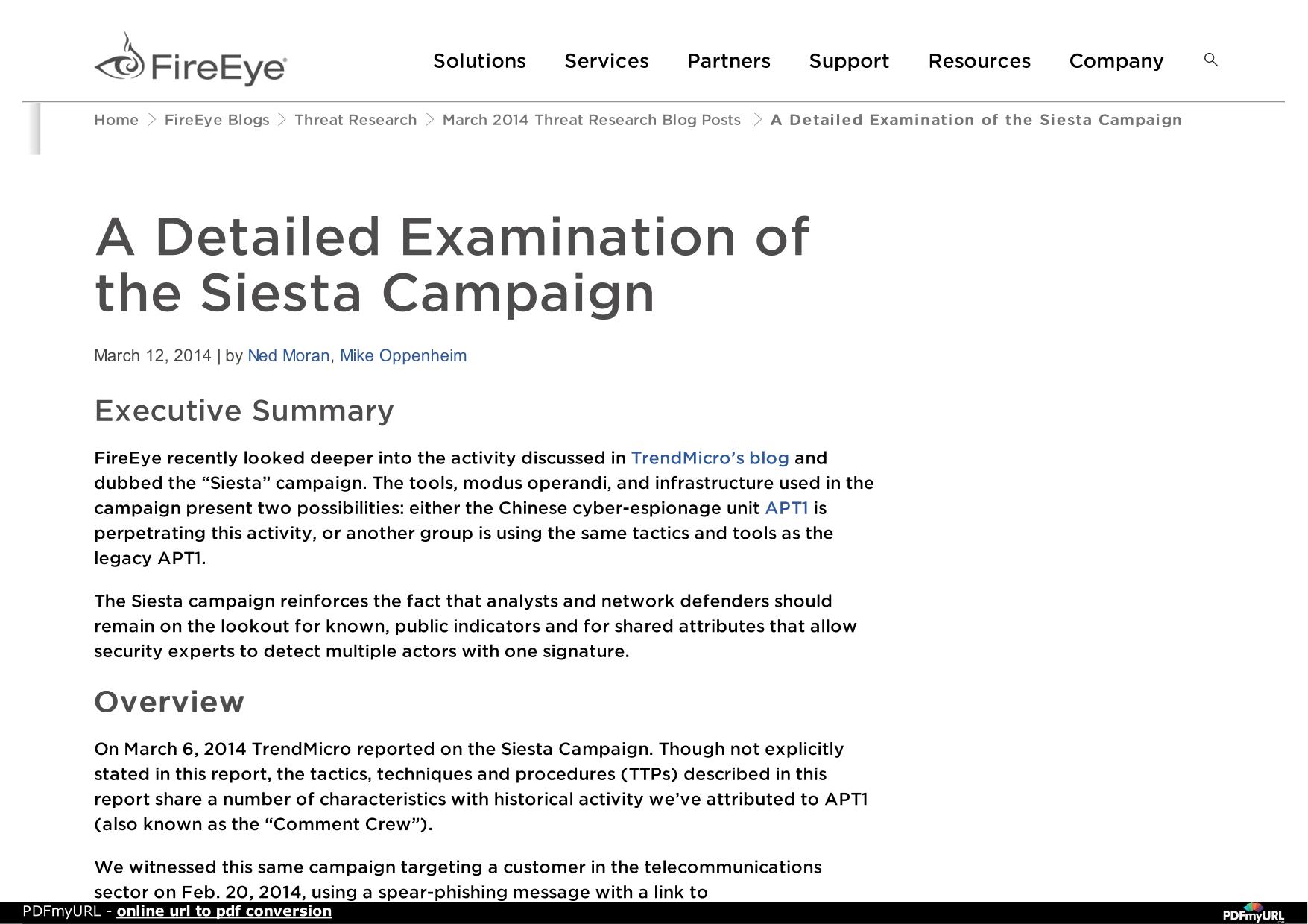Follow the TrendMicro's blog link
Viewport: 1308px width, 924px height.
[x=710, y=458]
